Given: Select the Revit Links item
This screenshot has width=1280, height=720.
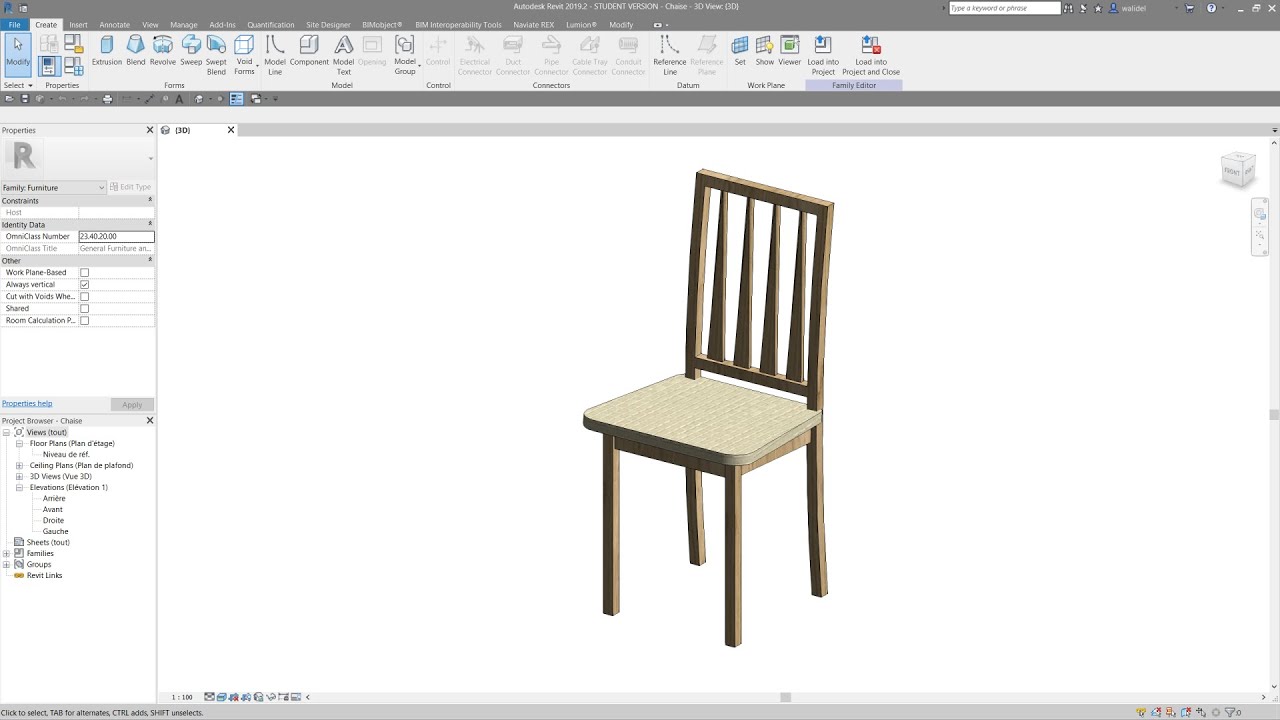Looking at the screenshot, I should pos(44,576).
